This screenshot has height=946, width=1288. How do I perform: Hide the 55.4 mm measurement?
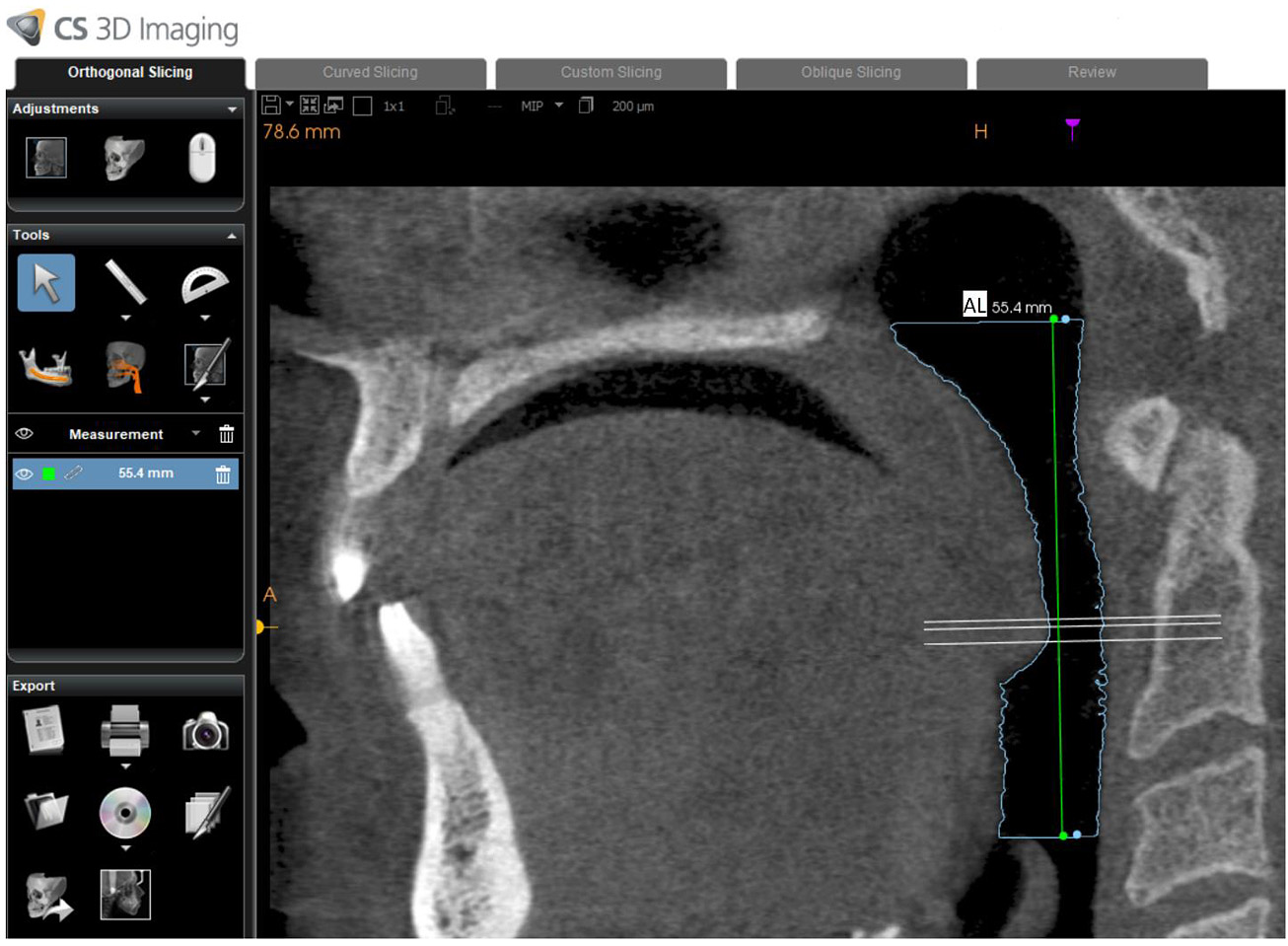[x=25, y=474]
